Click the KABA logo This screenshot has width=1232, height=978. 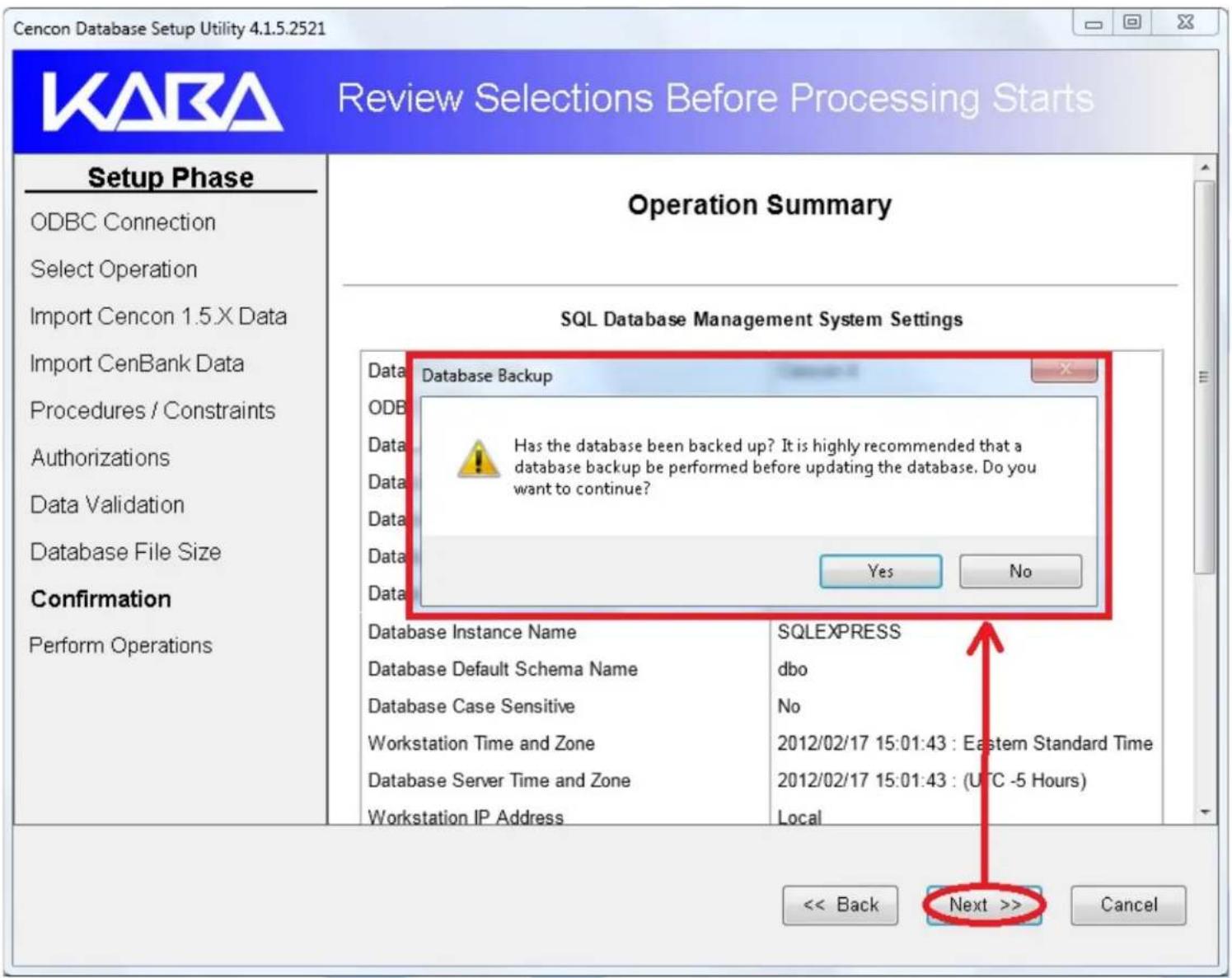tap(162, 102)
